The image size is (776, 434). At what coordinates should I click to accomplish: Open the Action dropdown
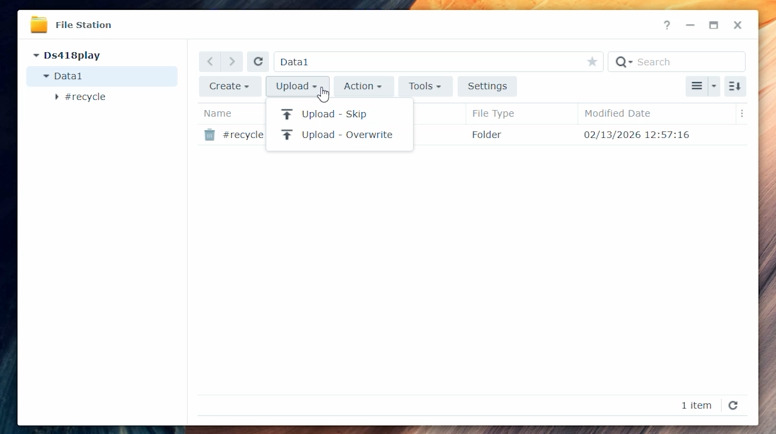[363, 86]
